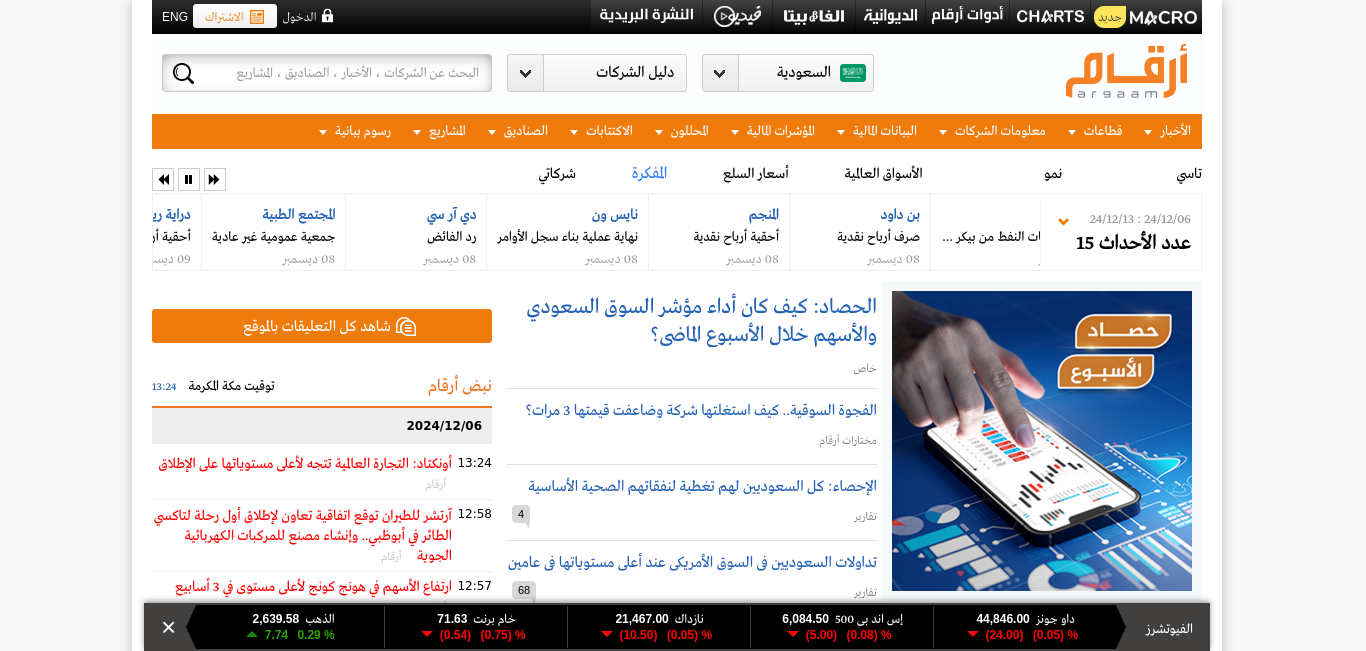The width and height of the screenshot is (1366, 651).
Task: Click the lock icon beside الدخول
Action: click(x=327, y=16)
